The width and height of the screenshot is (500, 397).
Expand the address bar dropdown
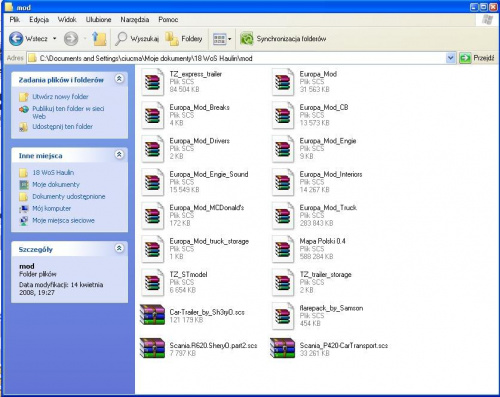tap(450, 58)
